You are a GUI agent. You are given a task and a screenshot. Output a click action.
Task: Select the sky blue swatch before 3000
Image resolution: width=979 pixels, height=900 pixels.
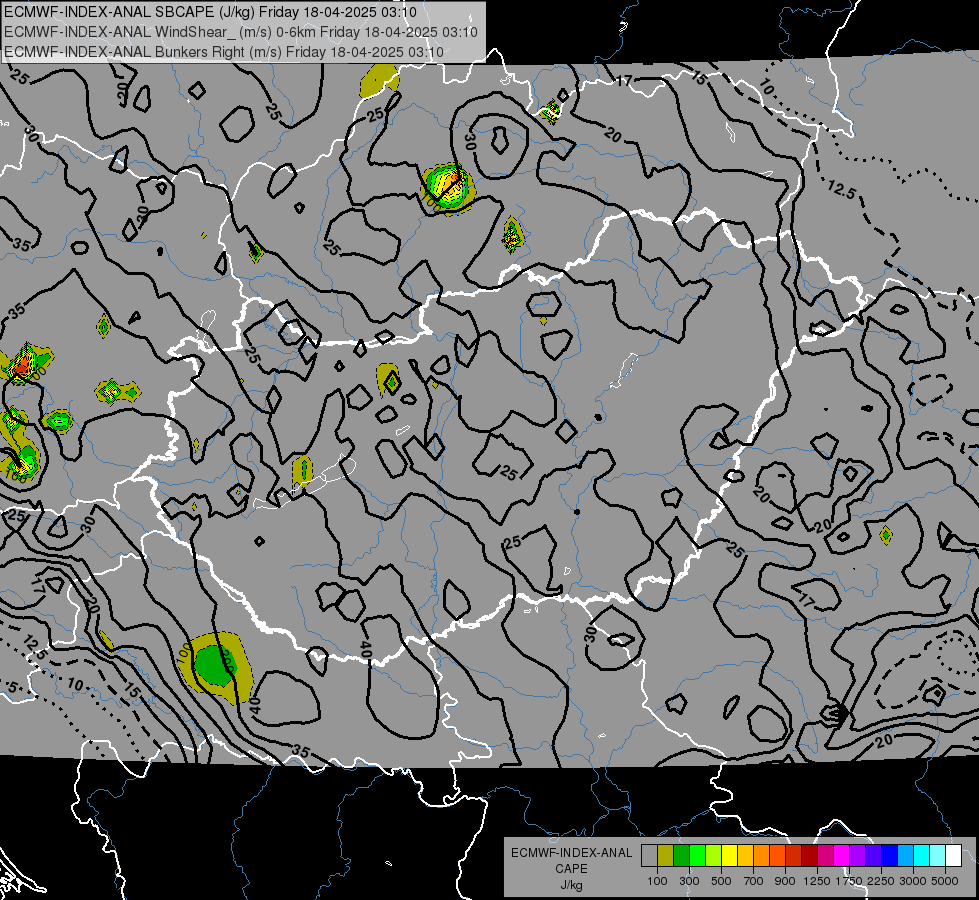coord(905,856)
